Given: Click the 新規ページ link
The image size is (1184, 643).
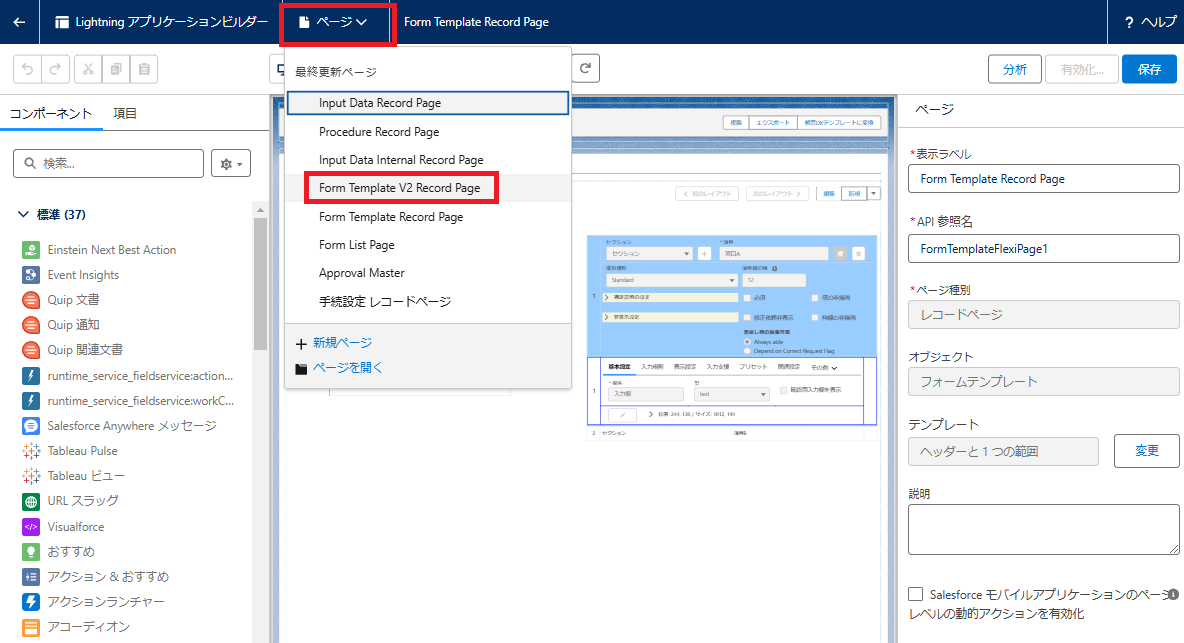Looking at the screenshot, I should tap(342, 343).
